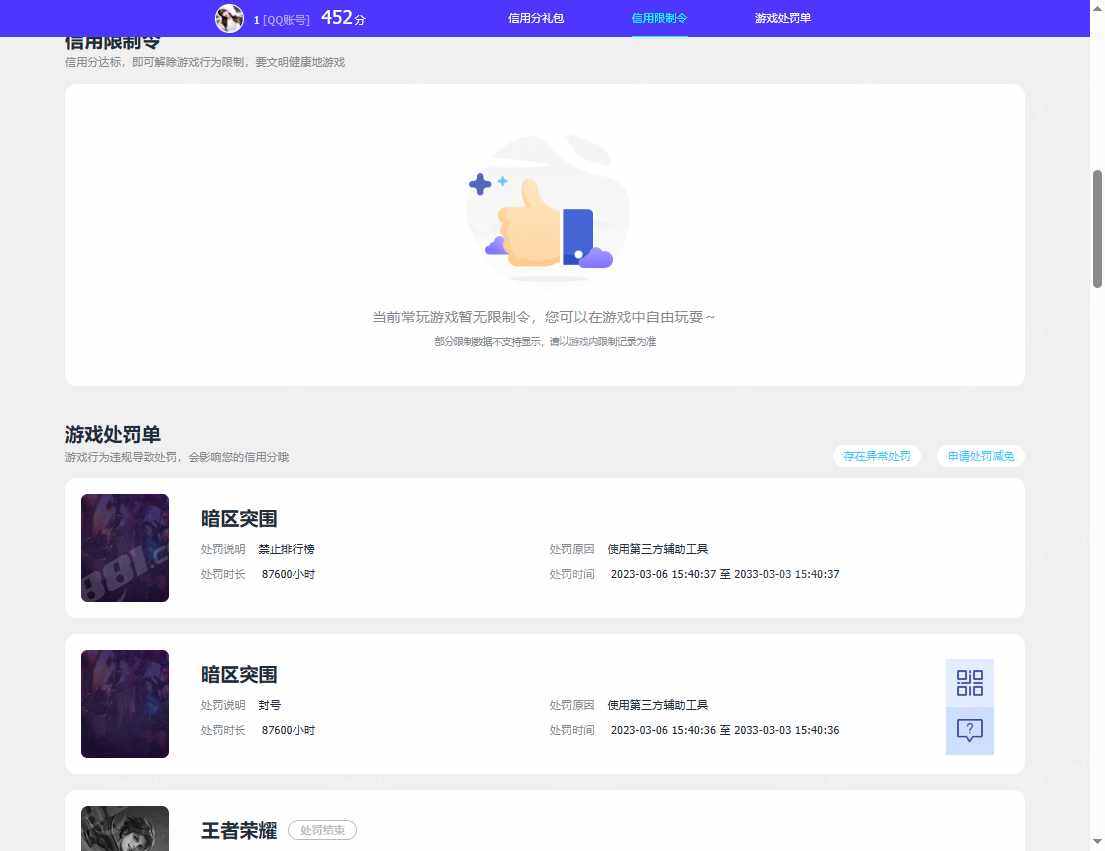Click the 存在异常处罚 button
This screenshot has width=1105, height=851.
[877, 456]
